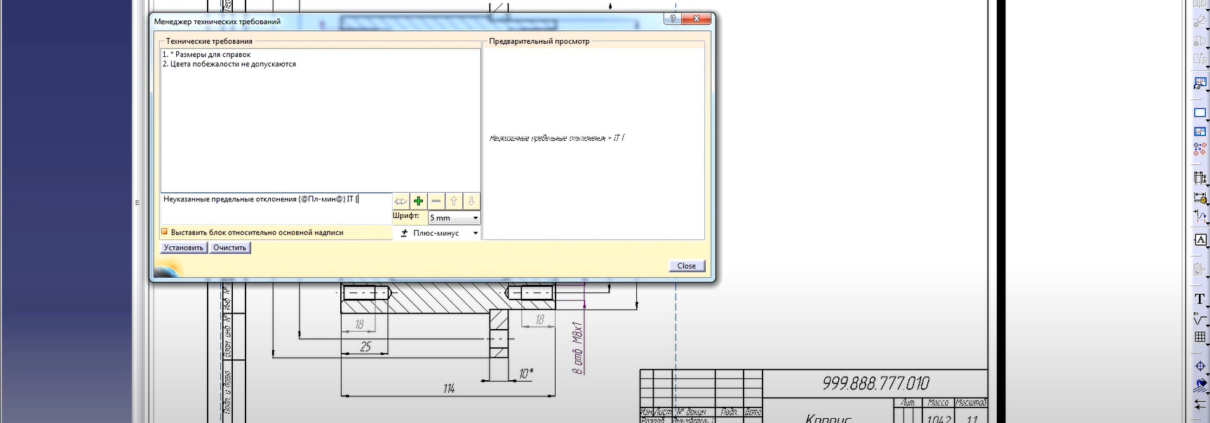Toggle "Выставить блок относительно основной надписи" checkbox
This screenshot has width=1210, height=423.
tap(166, 232)
